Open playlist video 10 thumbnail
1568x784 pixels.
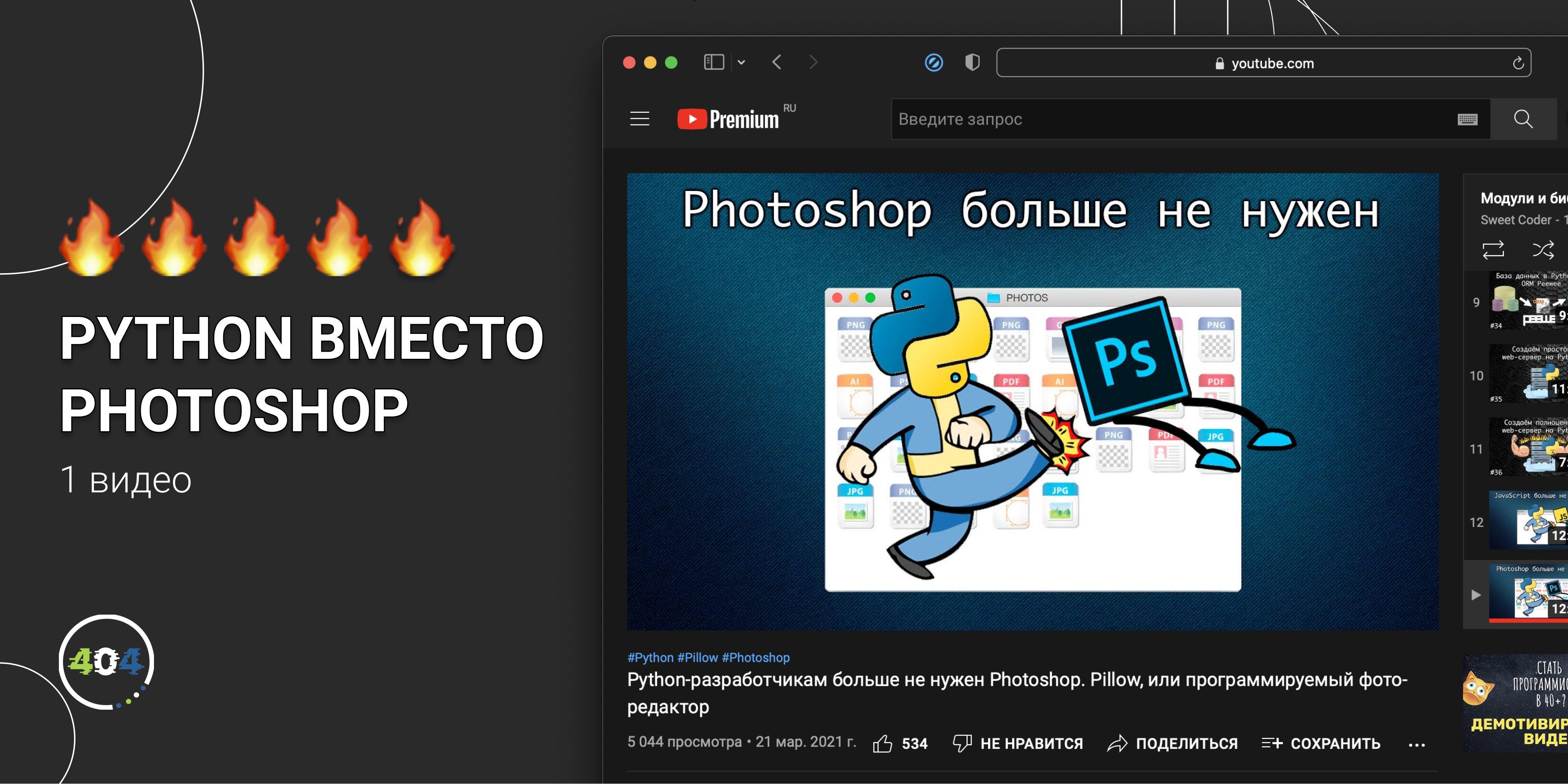coord(1528,374)
